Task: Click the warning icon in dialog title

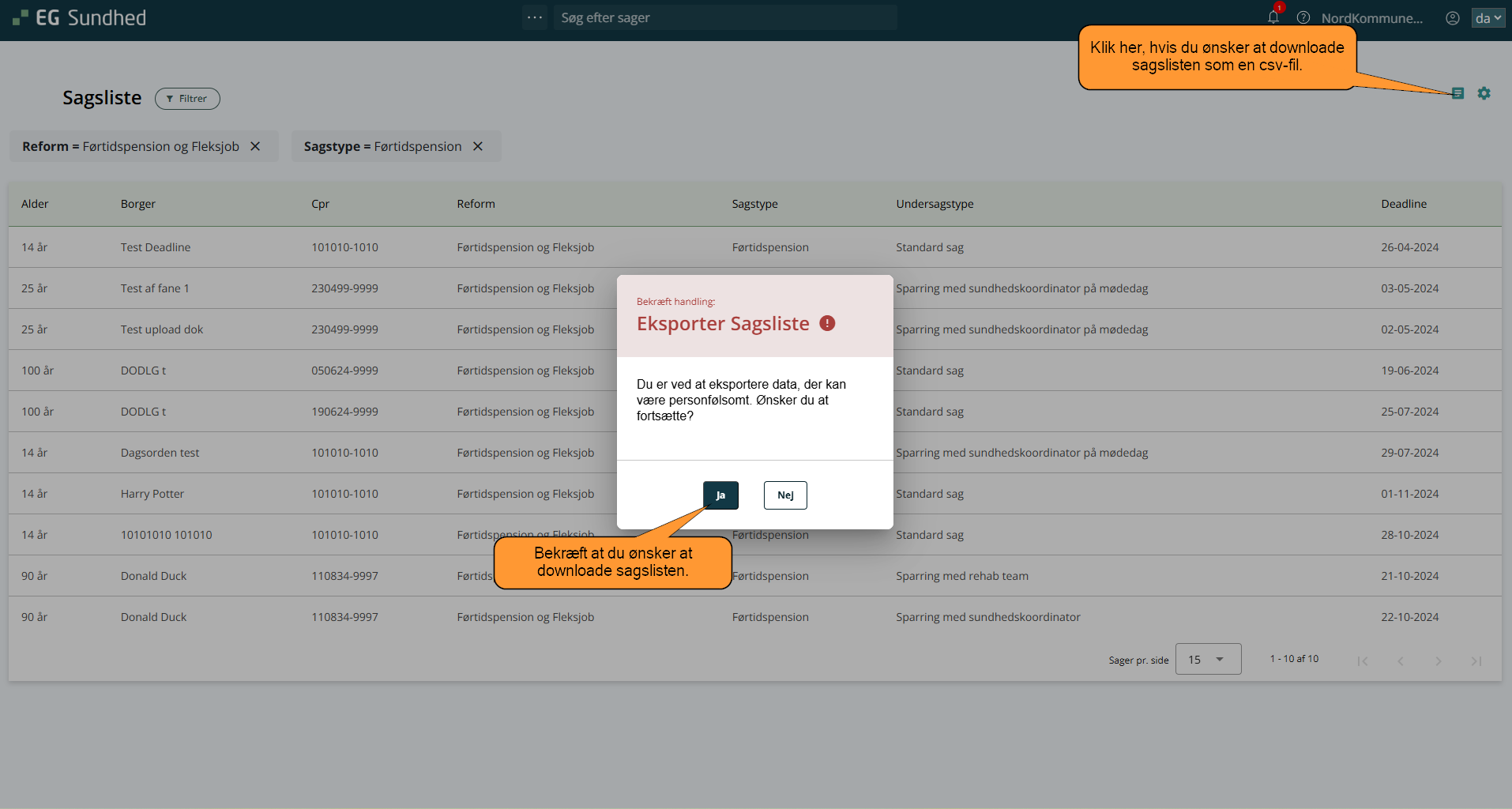Action: [x=827, y=323]
